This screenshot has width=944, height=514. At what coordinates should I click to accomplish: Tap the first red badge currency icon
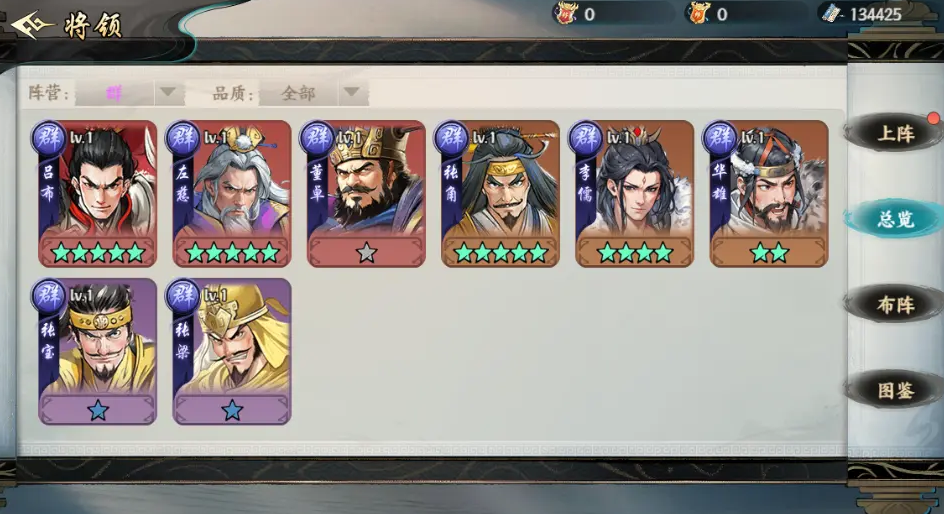click(566, 13)
